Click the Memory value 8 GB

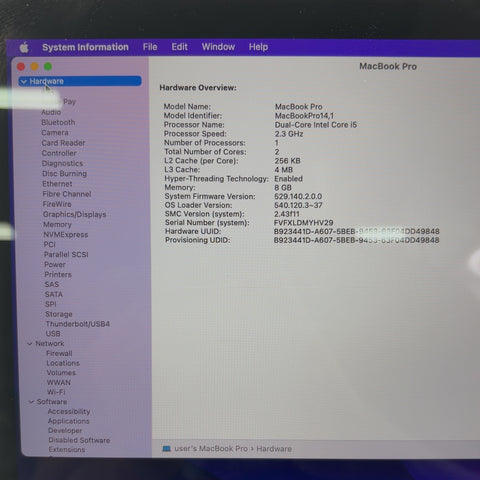(x=283, y=188)
